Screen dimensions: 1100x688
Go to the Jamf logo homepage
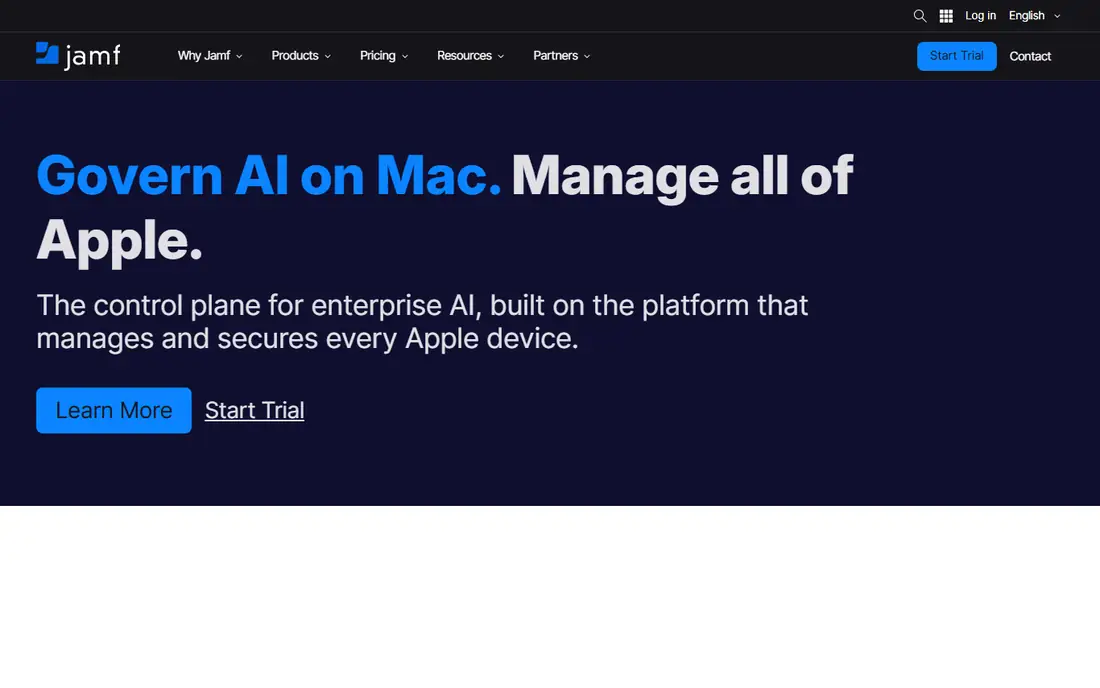coord(78,55)
